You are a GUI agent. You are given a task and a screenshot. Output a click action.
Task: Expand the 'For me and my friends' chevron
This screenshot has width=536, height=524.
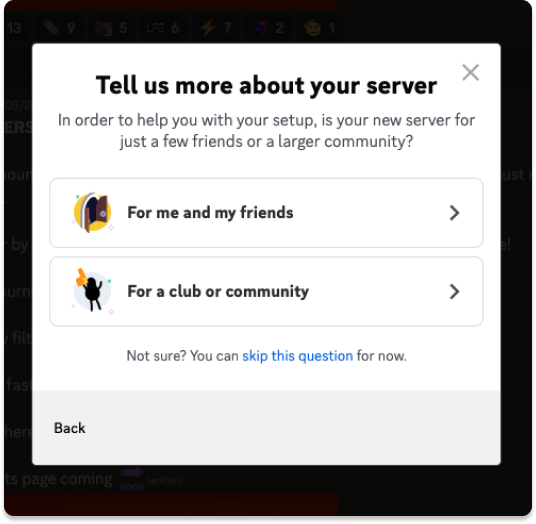pos(454,213)
